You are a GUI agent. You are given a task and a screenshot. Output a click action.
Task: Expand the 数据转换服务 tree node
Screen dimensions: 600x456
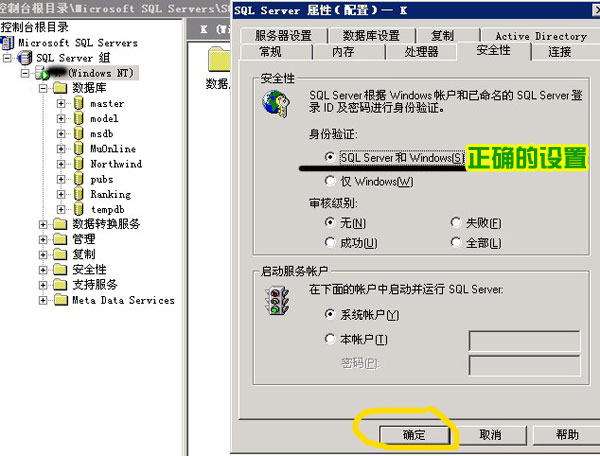[43, 224]
